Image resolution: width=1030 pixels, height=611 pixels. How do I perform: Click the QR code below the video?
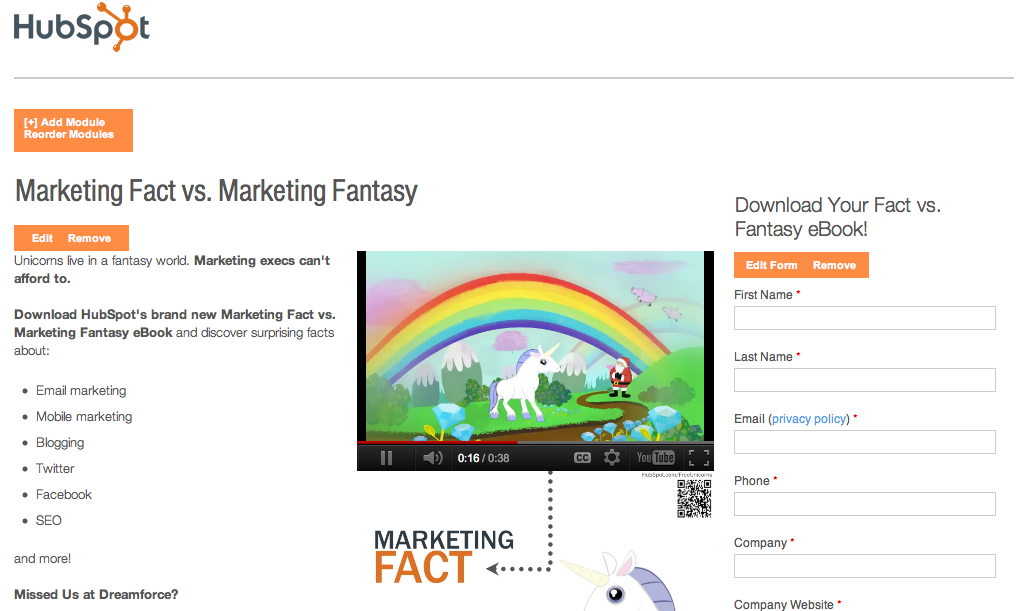coord(694,498)
